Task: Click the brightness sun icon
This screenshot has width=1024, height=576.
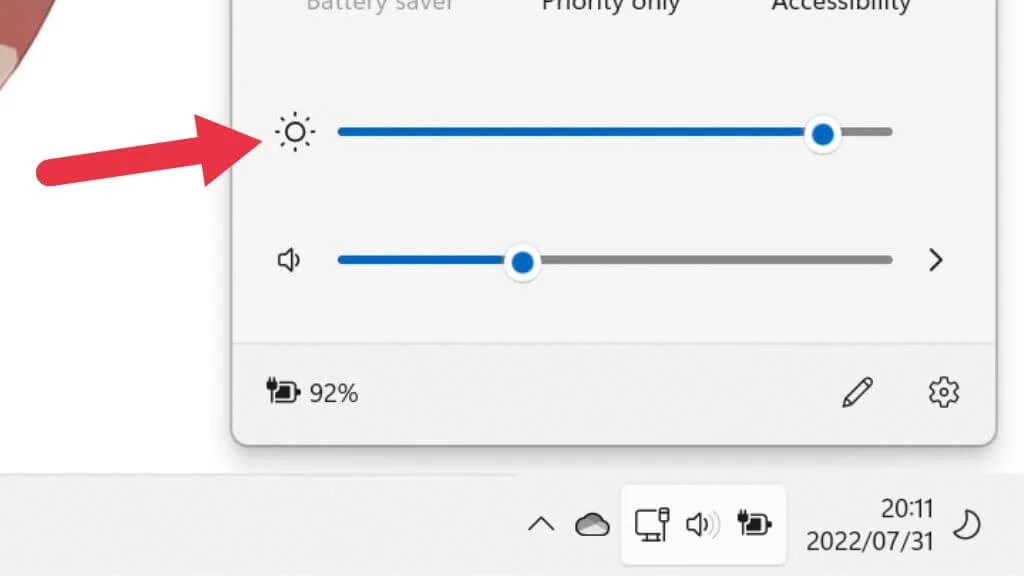Action: (x=294, y=132)
